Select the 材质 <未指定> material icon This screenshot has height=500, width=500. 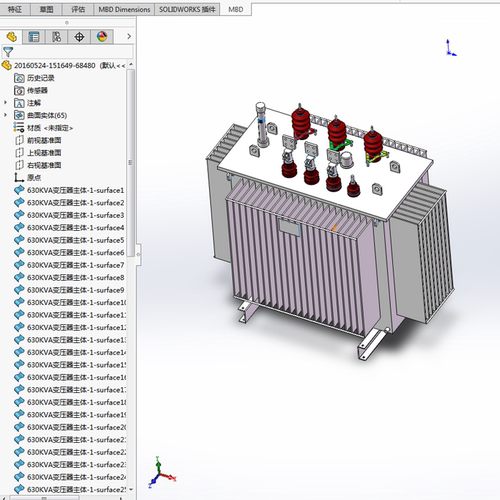19,128
